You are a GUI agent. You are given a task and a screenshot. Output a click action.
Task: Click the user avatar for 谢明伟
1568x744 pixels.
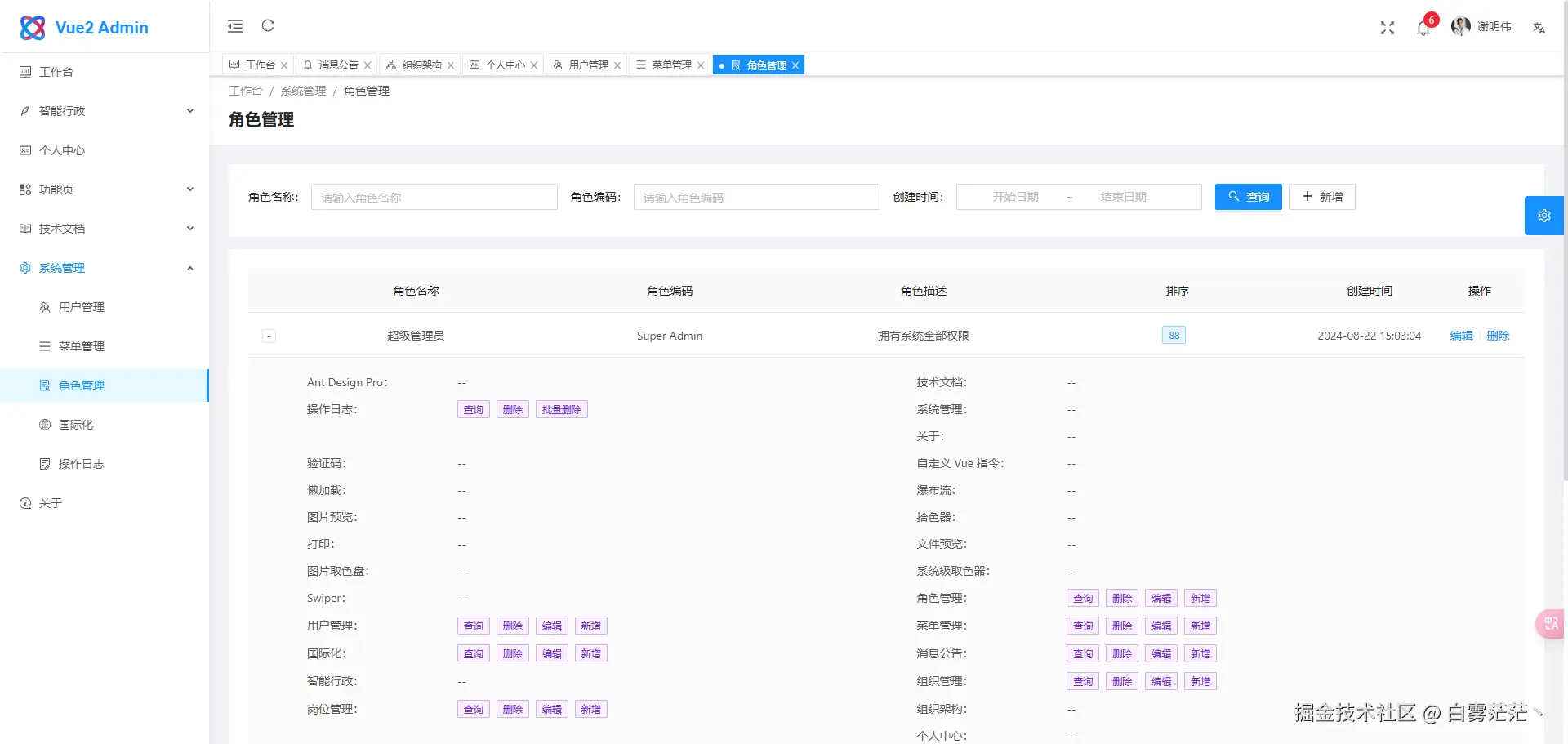[1460, 27]
